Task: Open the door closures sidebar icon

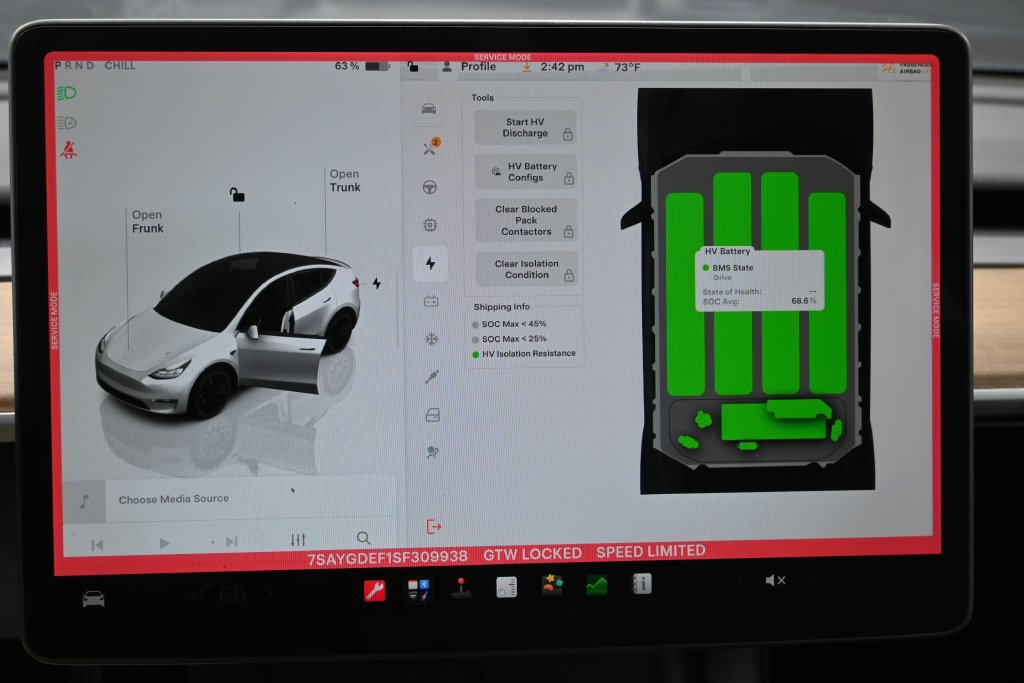Action: [432, 415]
